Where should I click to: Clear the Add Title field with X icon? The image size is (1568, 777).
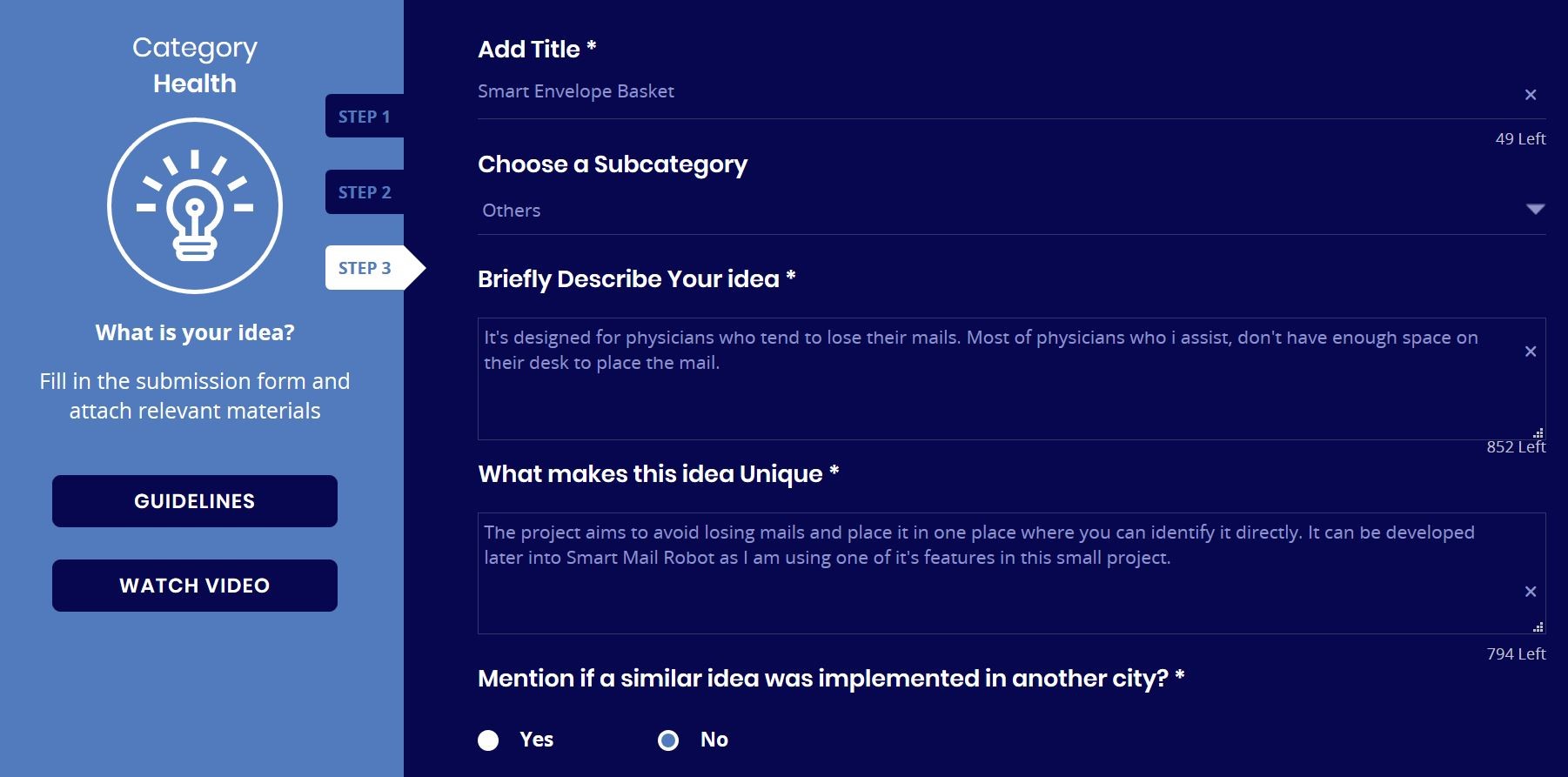(1531, 95)
